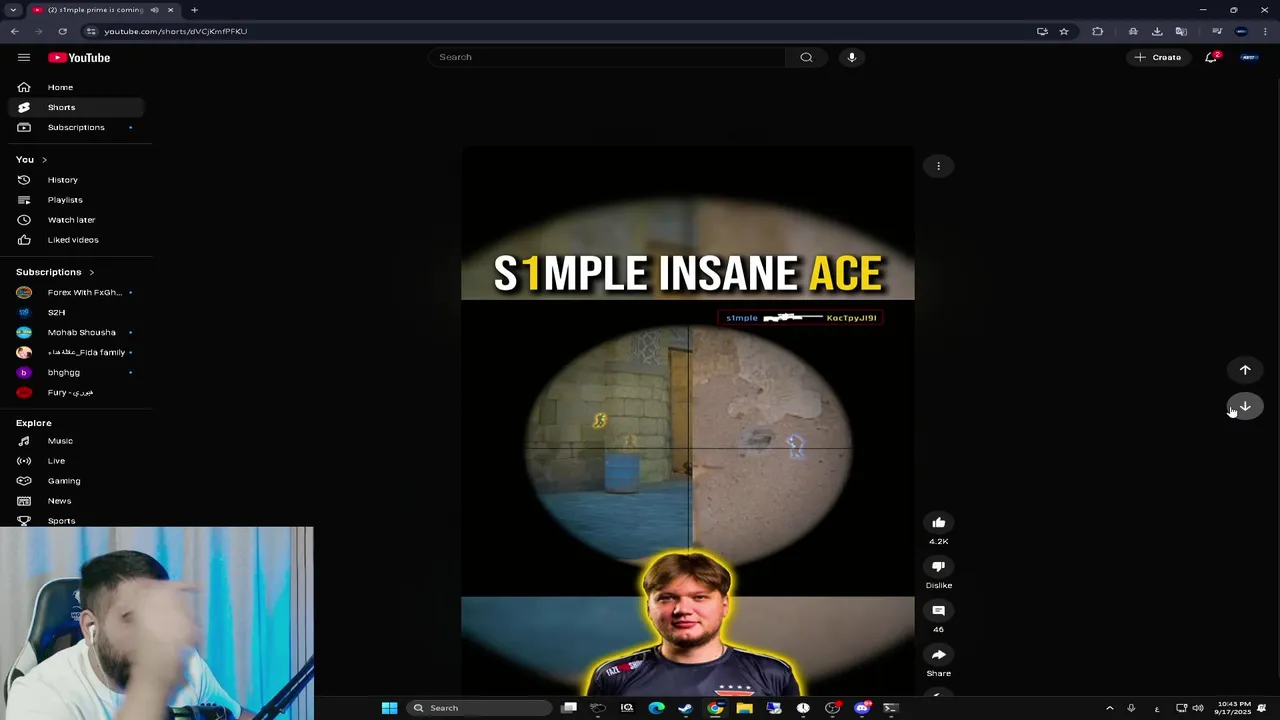This screenshot has height=720, width=1280.
Task: Focus the YouTube search box
Action: [x=608, y=57]
